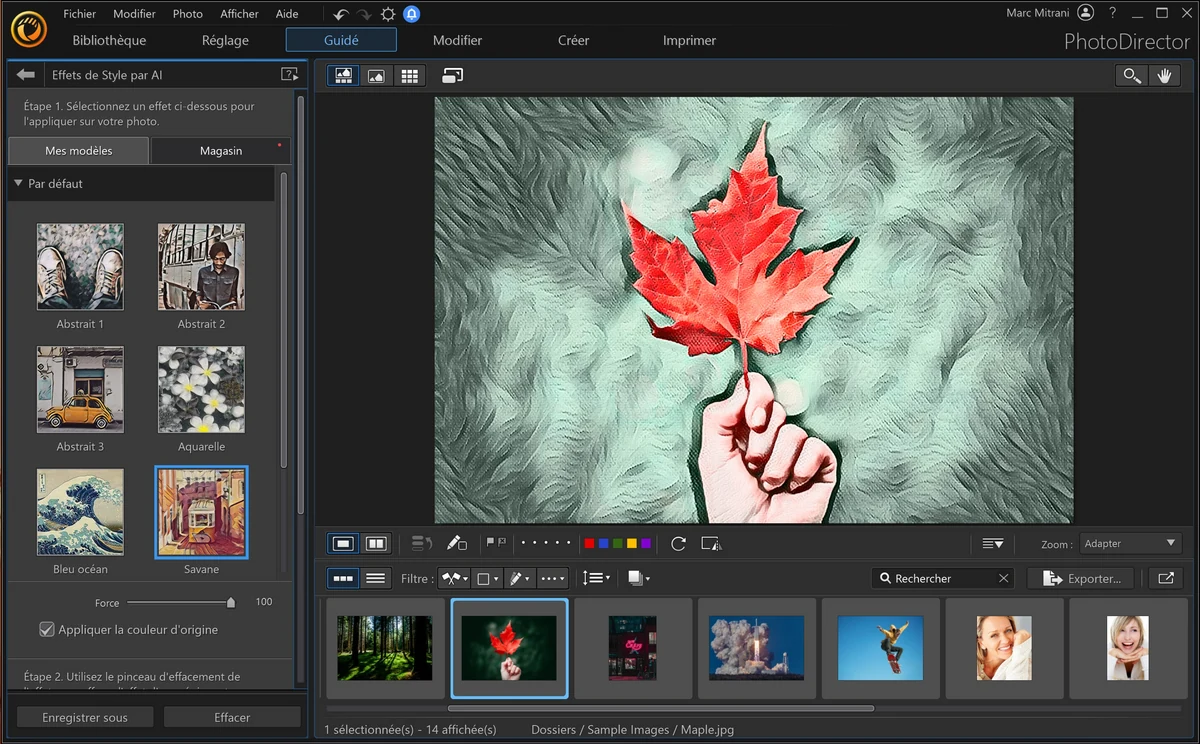Viewport: 1200px width, 744px height.
Task: Open the Magasin tab
Action: point(221,151)
